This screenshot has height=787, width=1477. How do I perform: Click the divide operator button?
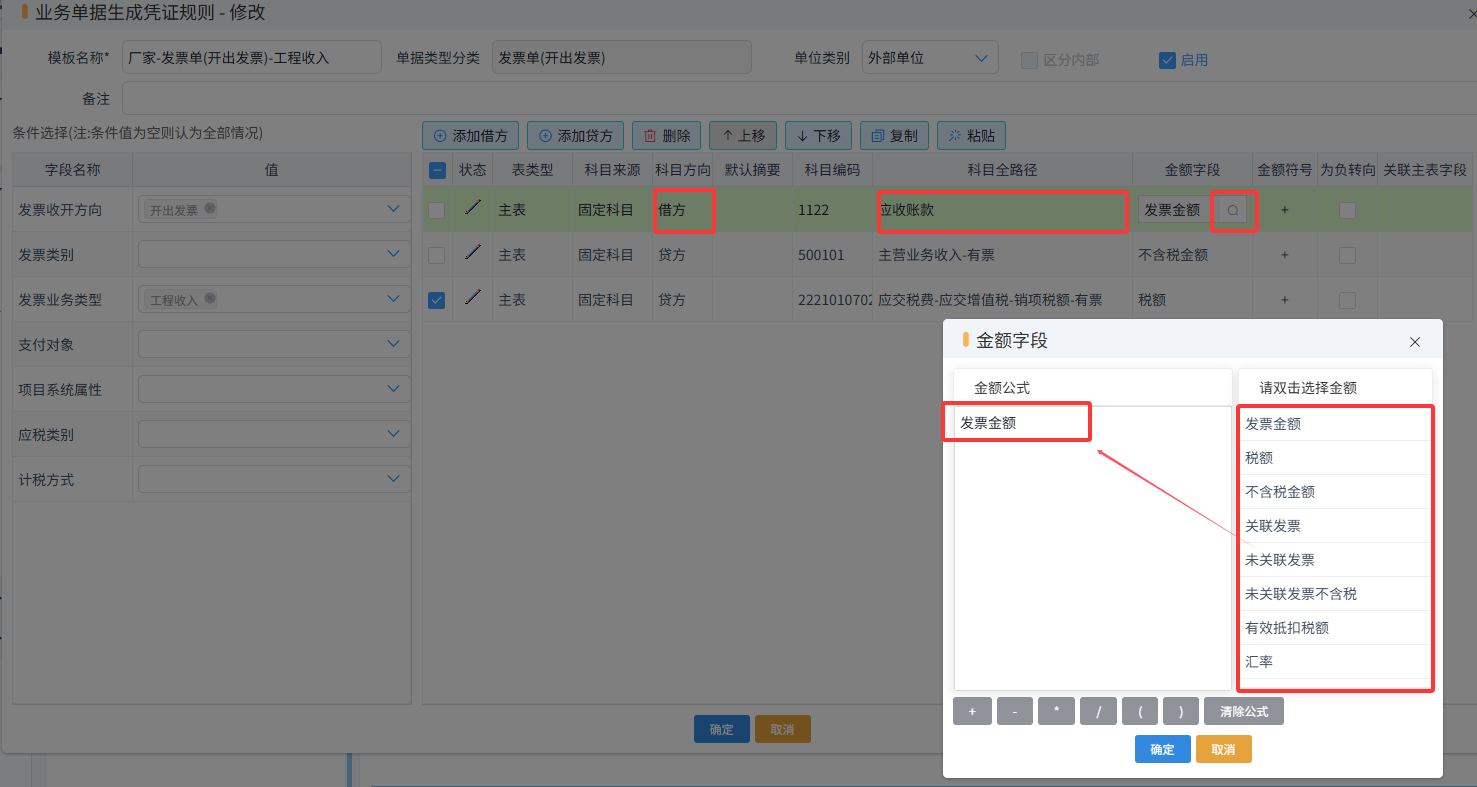(1098, 711)
